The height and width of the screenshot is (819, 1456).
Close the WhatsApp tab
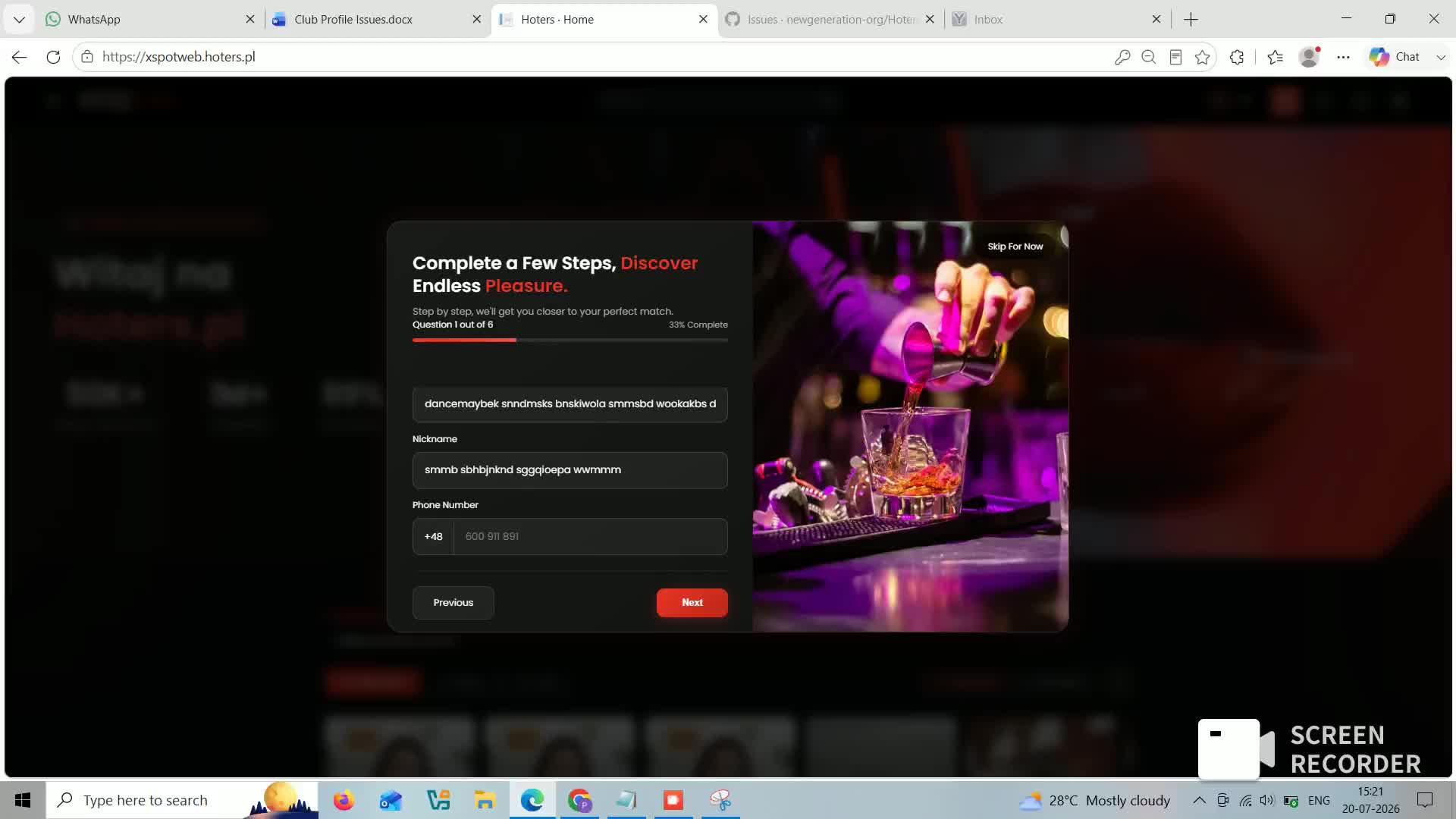point(250,20)
